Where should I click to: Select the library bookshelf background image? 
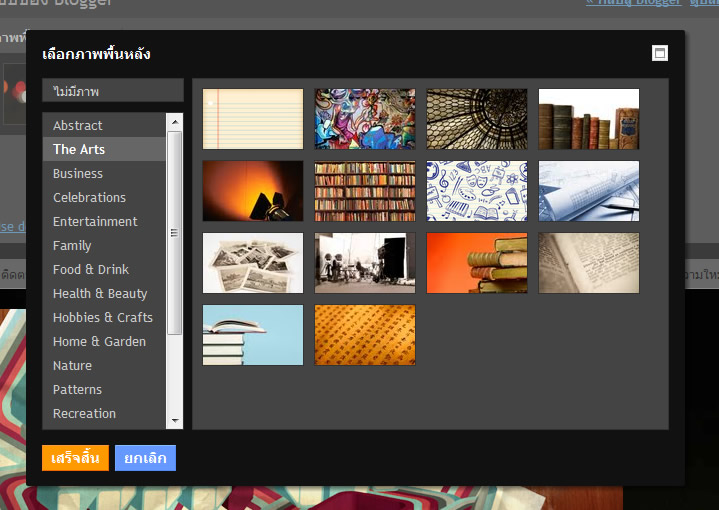point(365,191)
